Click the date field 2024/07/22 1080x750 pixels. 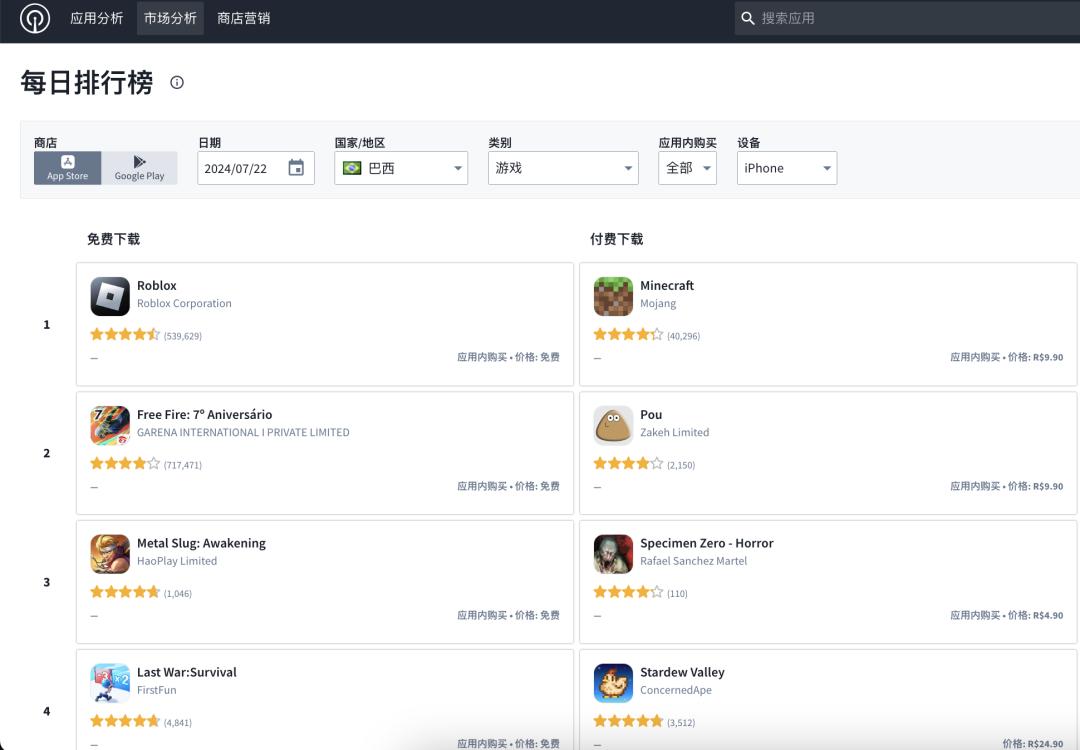pos(256,168)
